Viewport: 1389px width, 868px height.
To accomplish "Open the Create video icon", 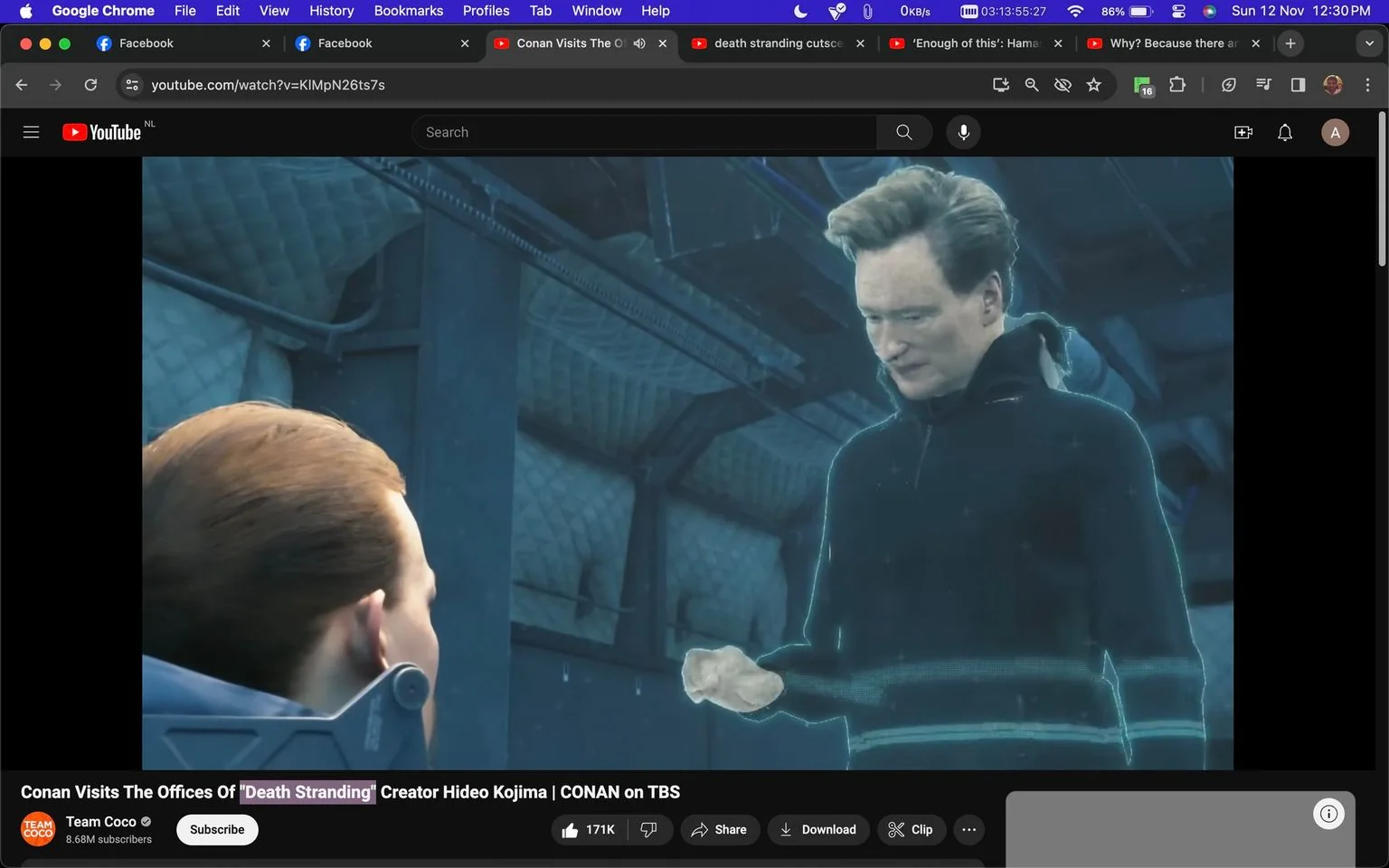I will (x=1243, y=132).
